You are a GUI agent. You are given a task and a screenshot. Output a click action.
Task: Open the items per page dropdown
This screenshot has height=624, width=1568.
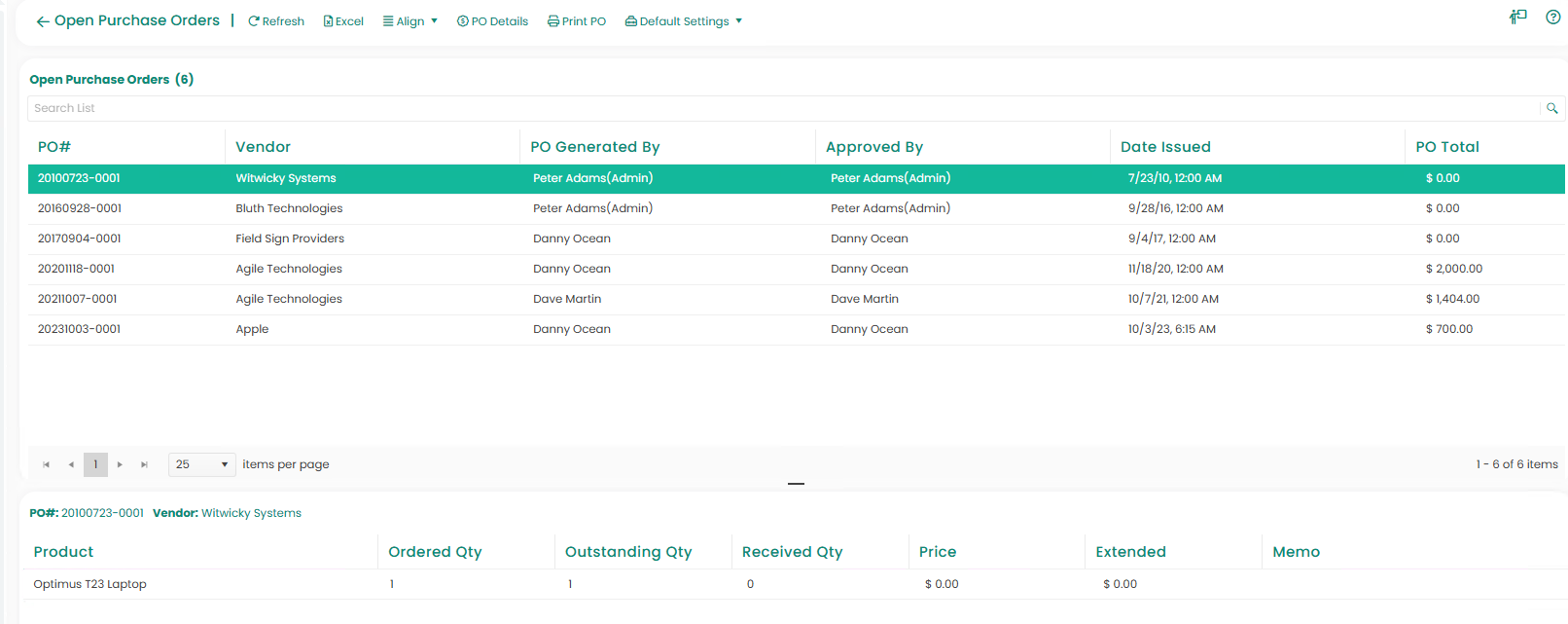tap(202, 464)
